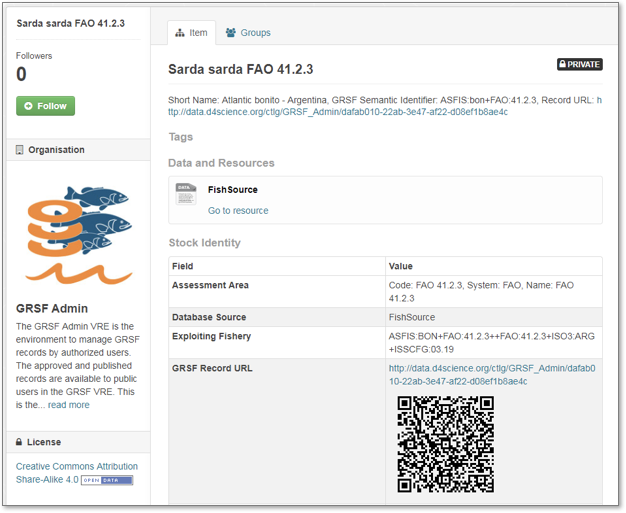
Task: Click the GRSF Record URL table link
Action: point(492,375)
